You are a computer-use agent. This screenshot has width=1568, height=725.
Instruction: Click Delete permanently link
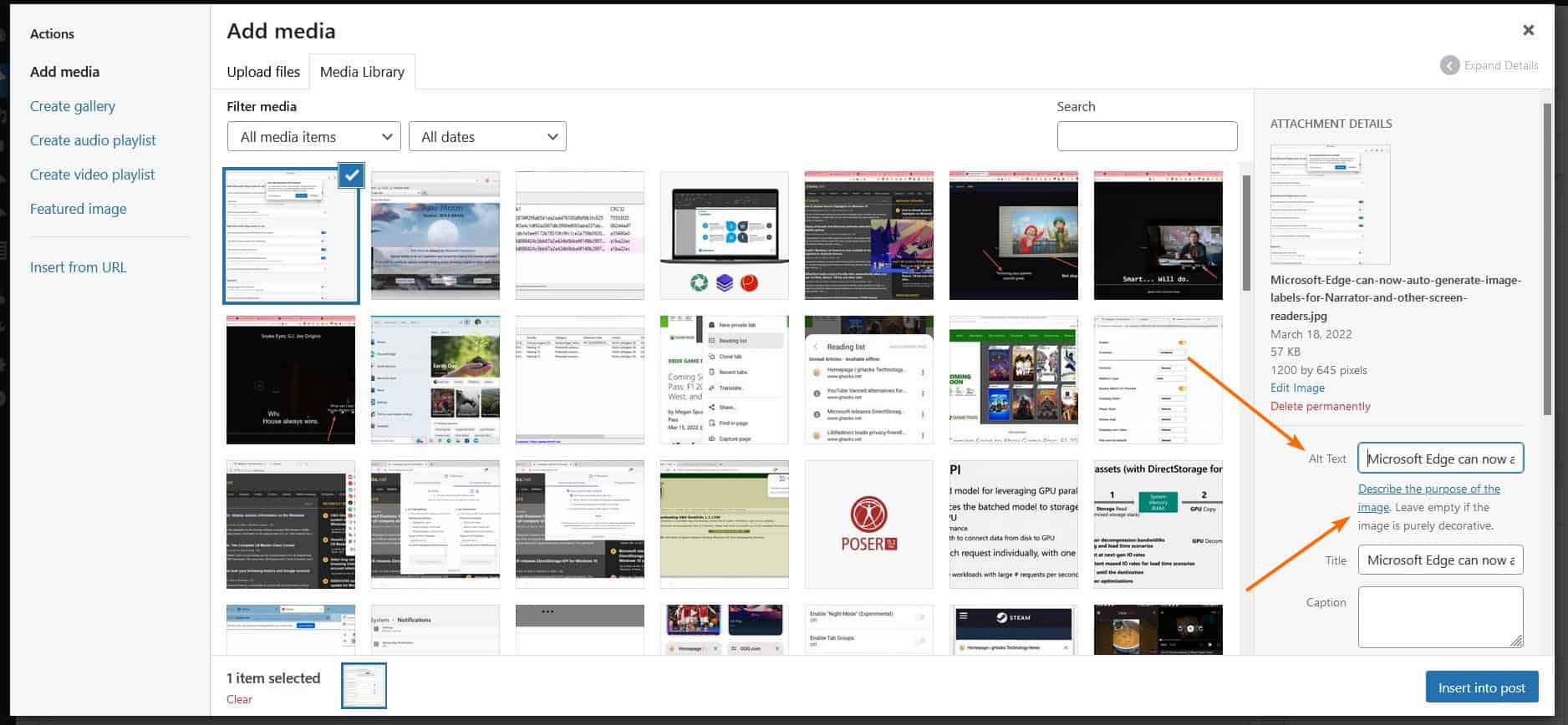pos(1320,406)
